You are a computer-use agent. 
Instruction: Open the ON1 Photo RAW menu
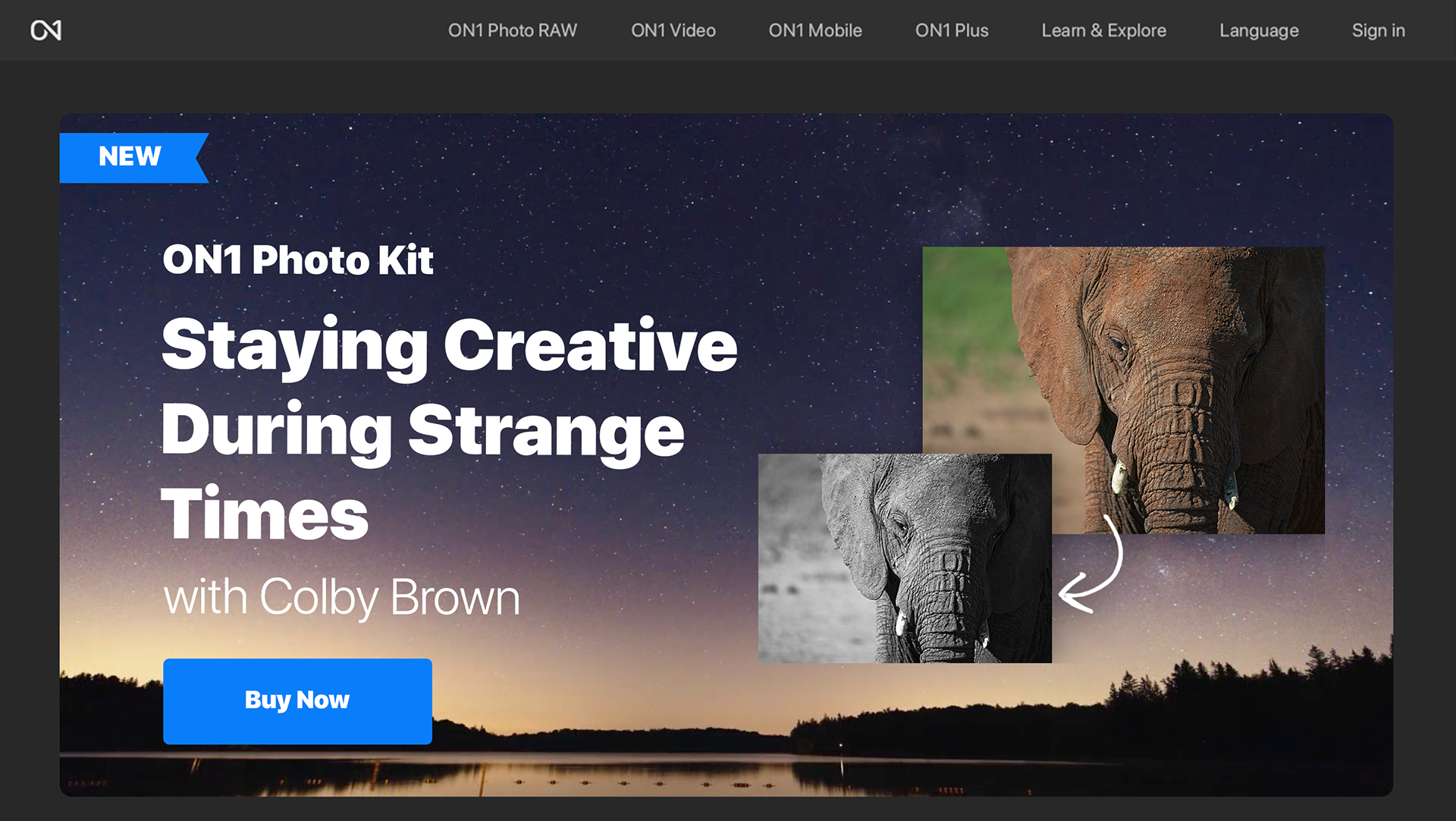(513, 30)
